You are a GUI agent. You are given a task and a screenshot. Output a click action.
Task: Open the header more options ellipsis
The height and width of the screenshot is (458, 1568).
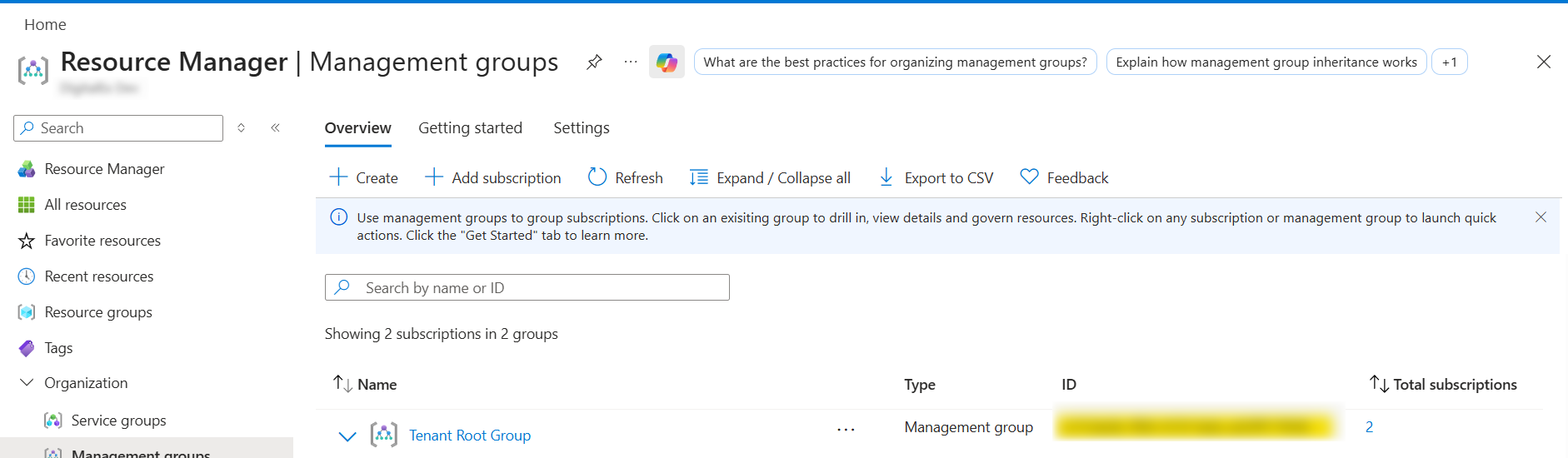coord(631,62)
